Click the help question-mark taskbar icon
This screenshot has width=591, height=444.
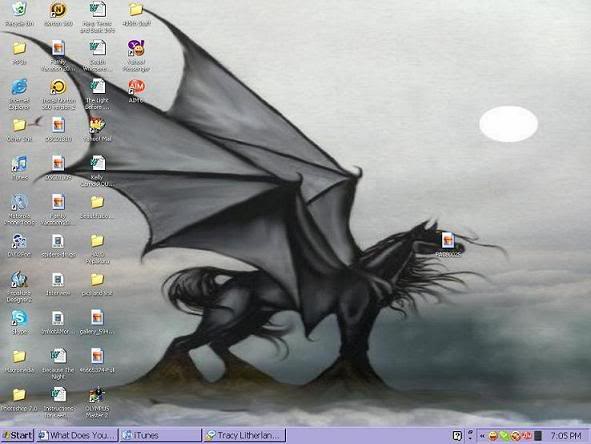coord(457,436)
